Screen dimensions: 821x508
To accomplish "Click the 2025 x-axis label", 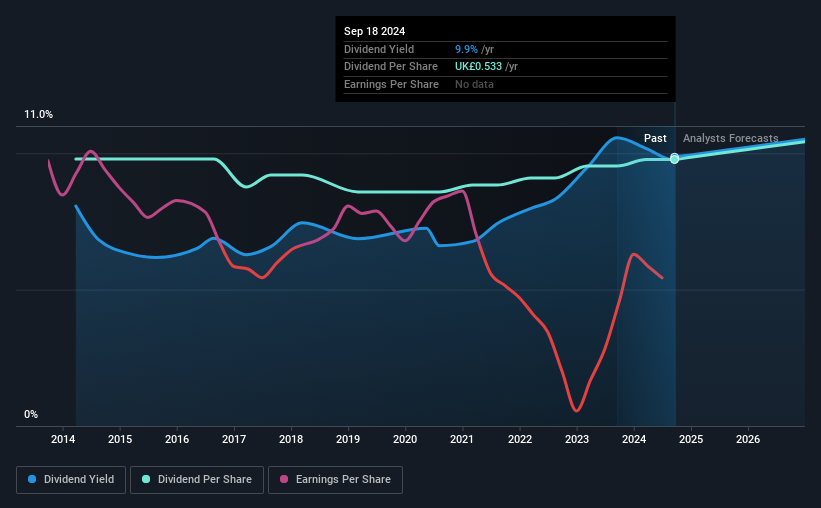I will coord(691,439).
